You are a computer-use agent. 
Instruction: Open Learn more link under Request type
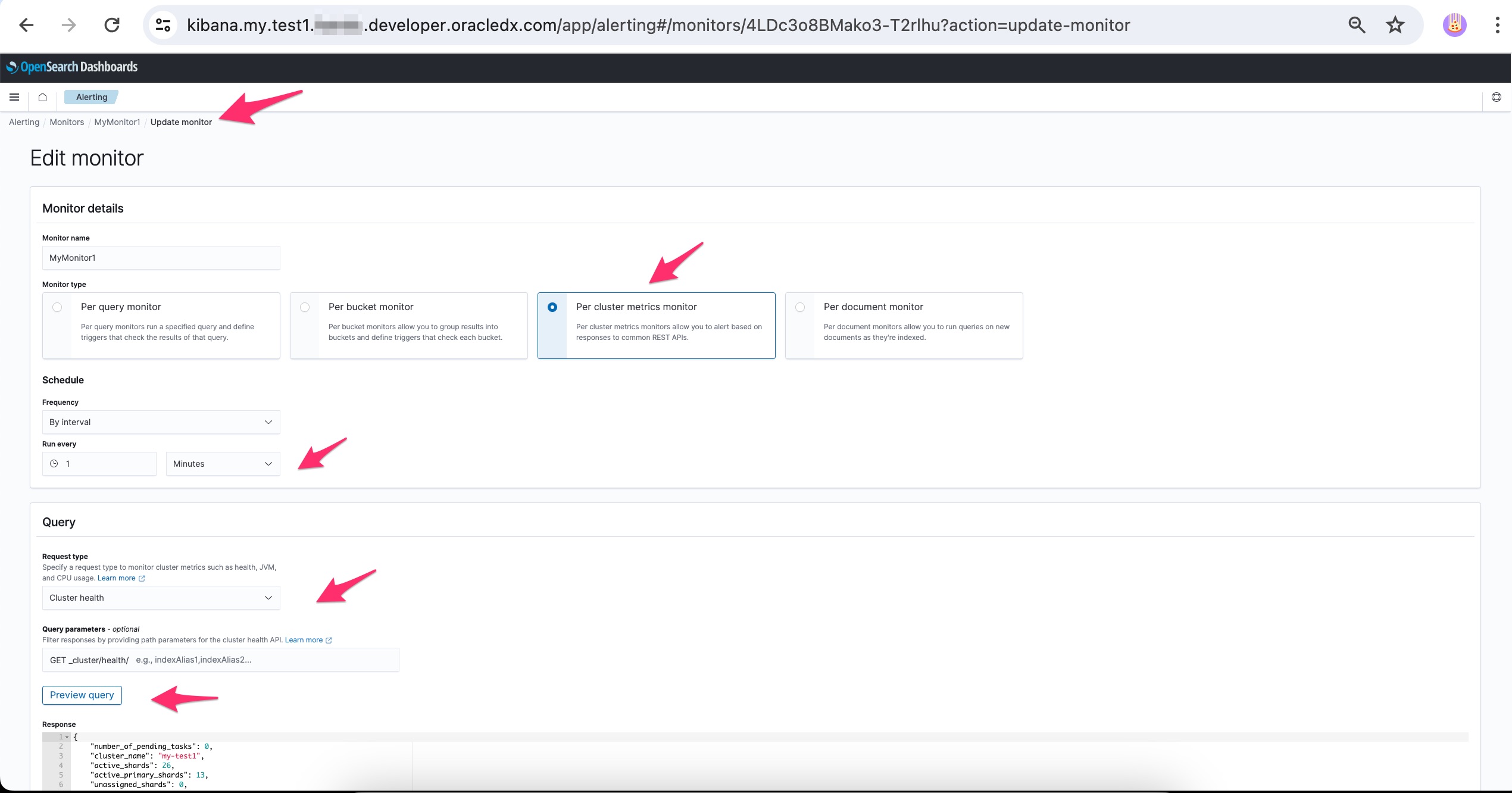117,578
